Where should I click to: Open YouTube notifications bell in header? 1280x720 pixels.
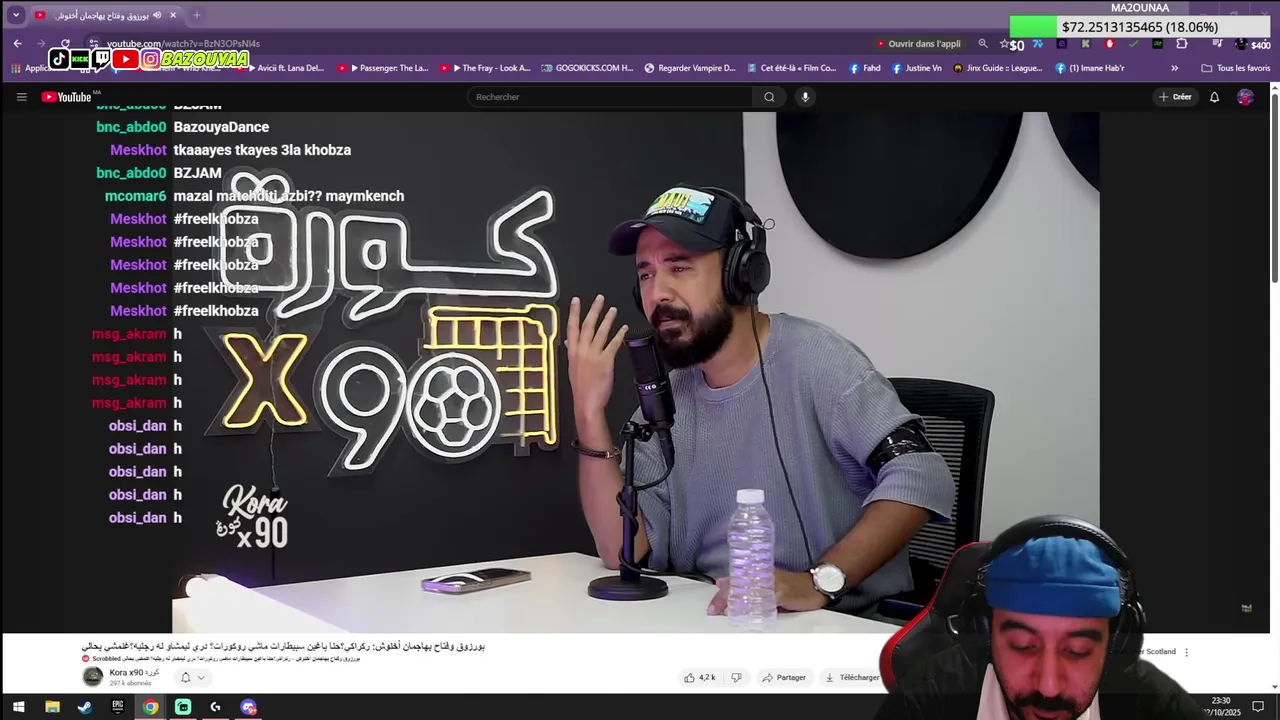click(x=1214, y=97)
